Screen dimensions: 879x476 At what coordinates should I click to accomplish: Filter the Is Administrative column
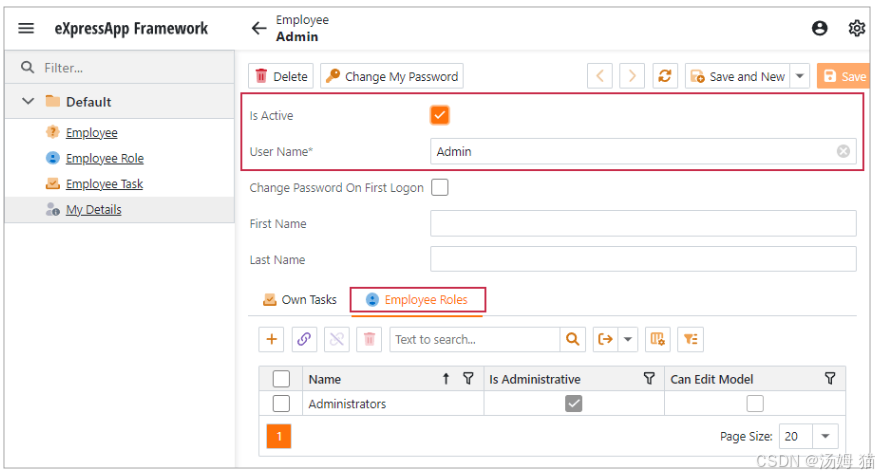[x=649, y=379]
